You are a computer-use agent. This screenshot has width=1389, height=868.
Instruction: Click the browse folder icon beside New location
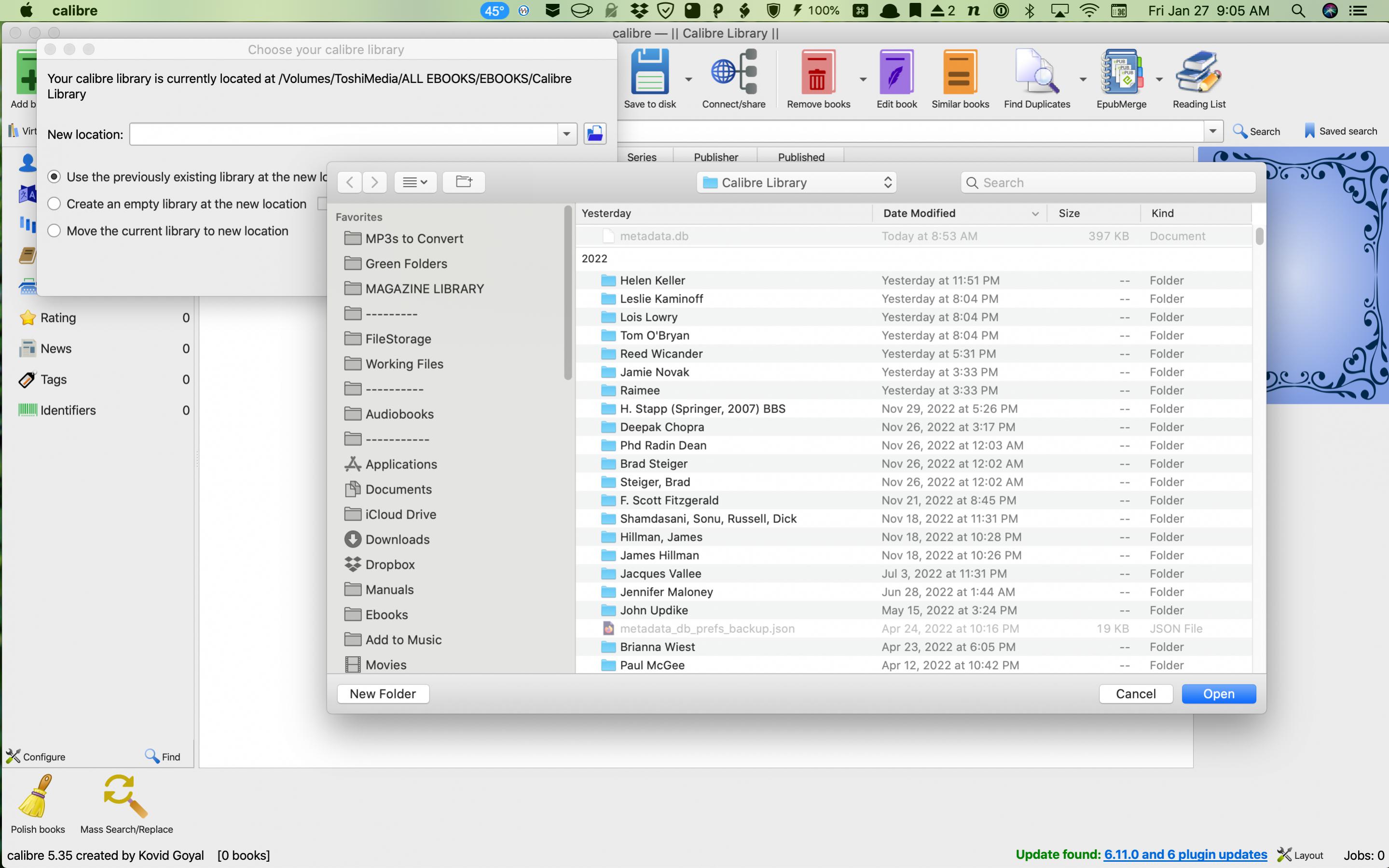(x=594, y=134)
